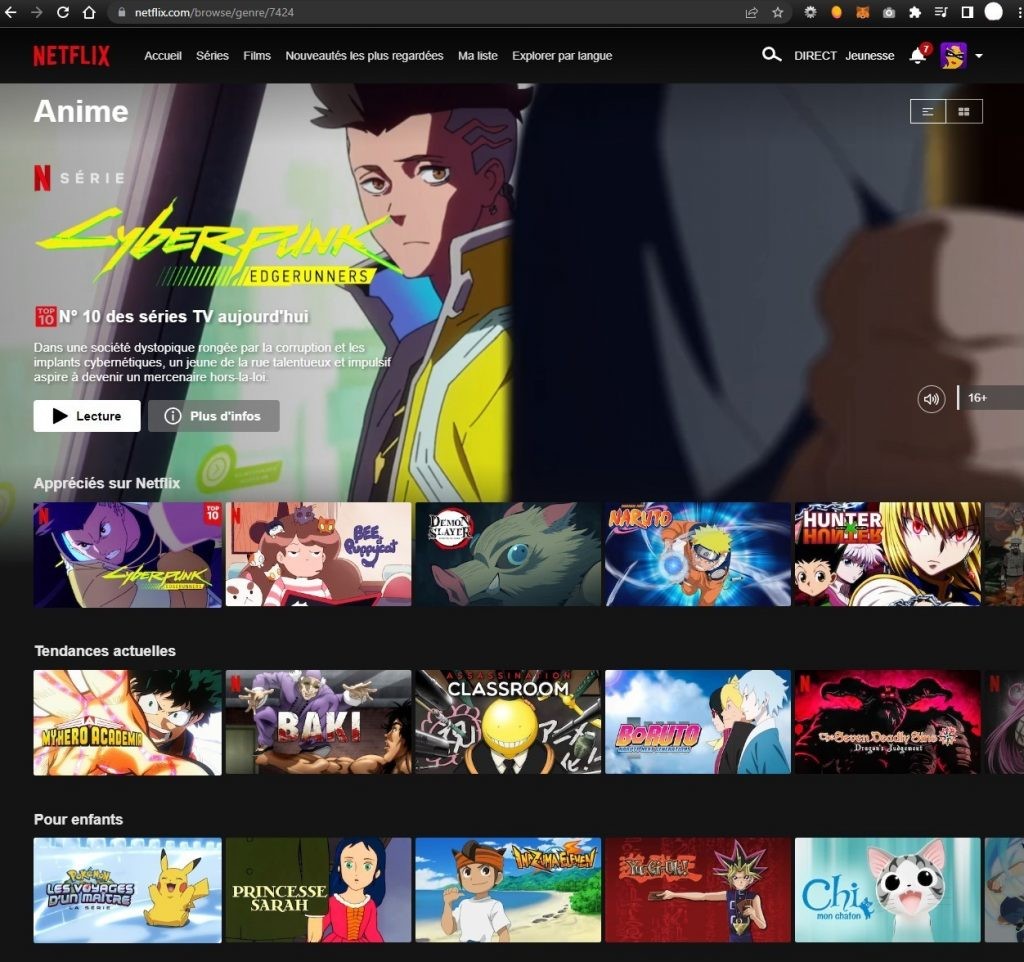Select the Baki thumbnail
Viewport: 1024px width, 962px height.
point(319,722)
